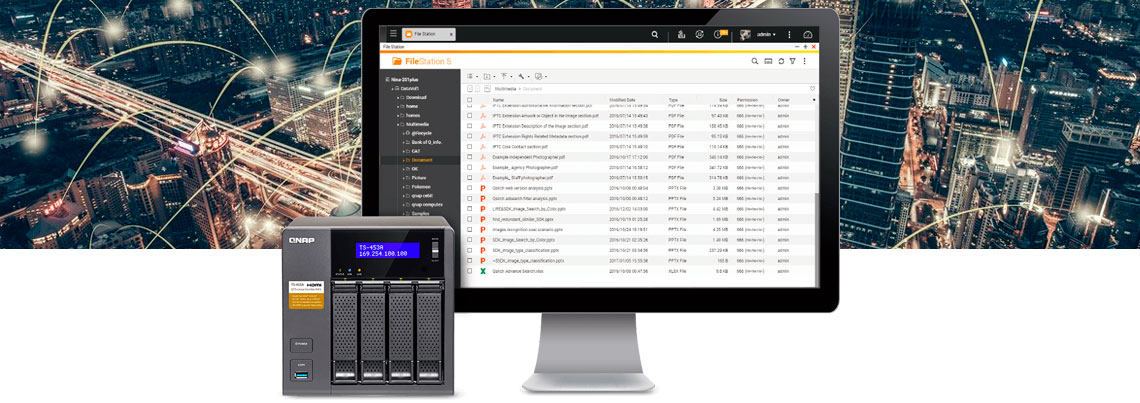Sort the list by the Owner column header
The image size is (1140, 403).
[784, 100]
